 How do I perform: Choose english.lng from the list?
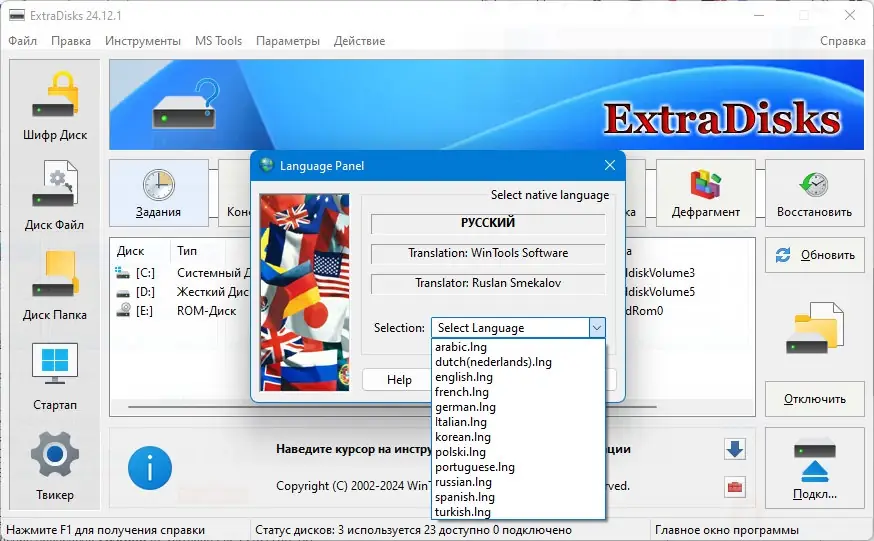point(518,377)
